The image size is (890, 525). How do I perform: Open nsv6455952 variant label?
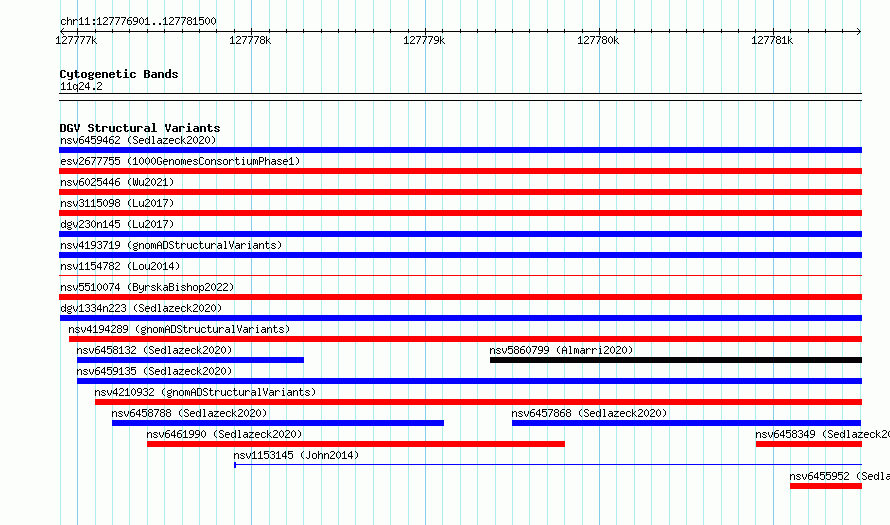coord(839,476)
